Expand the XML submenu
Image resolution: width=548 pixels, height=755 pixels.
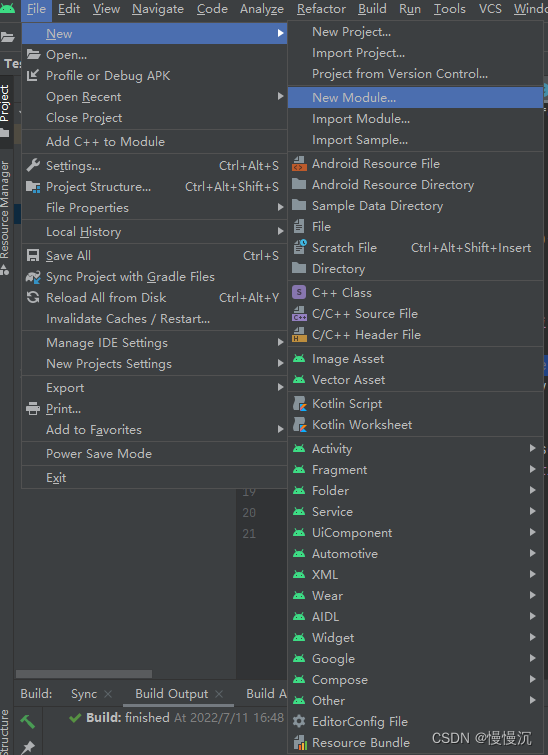pyautogui.click(x=532, y=574)
